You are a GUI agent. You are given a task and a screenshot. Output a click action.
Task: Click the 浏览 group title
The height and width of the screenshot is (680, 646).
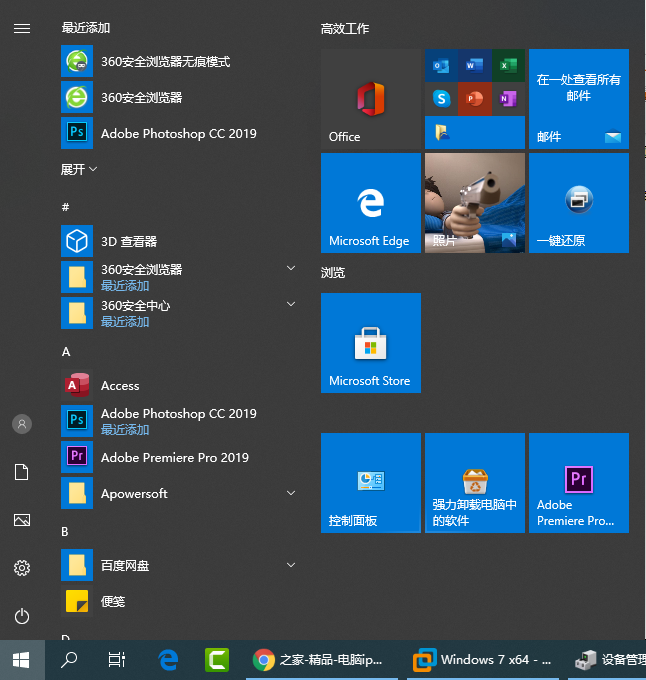(333, 272)
